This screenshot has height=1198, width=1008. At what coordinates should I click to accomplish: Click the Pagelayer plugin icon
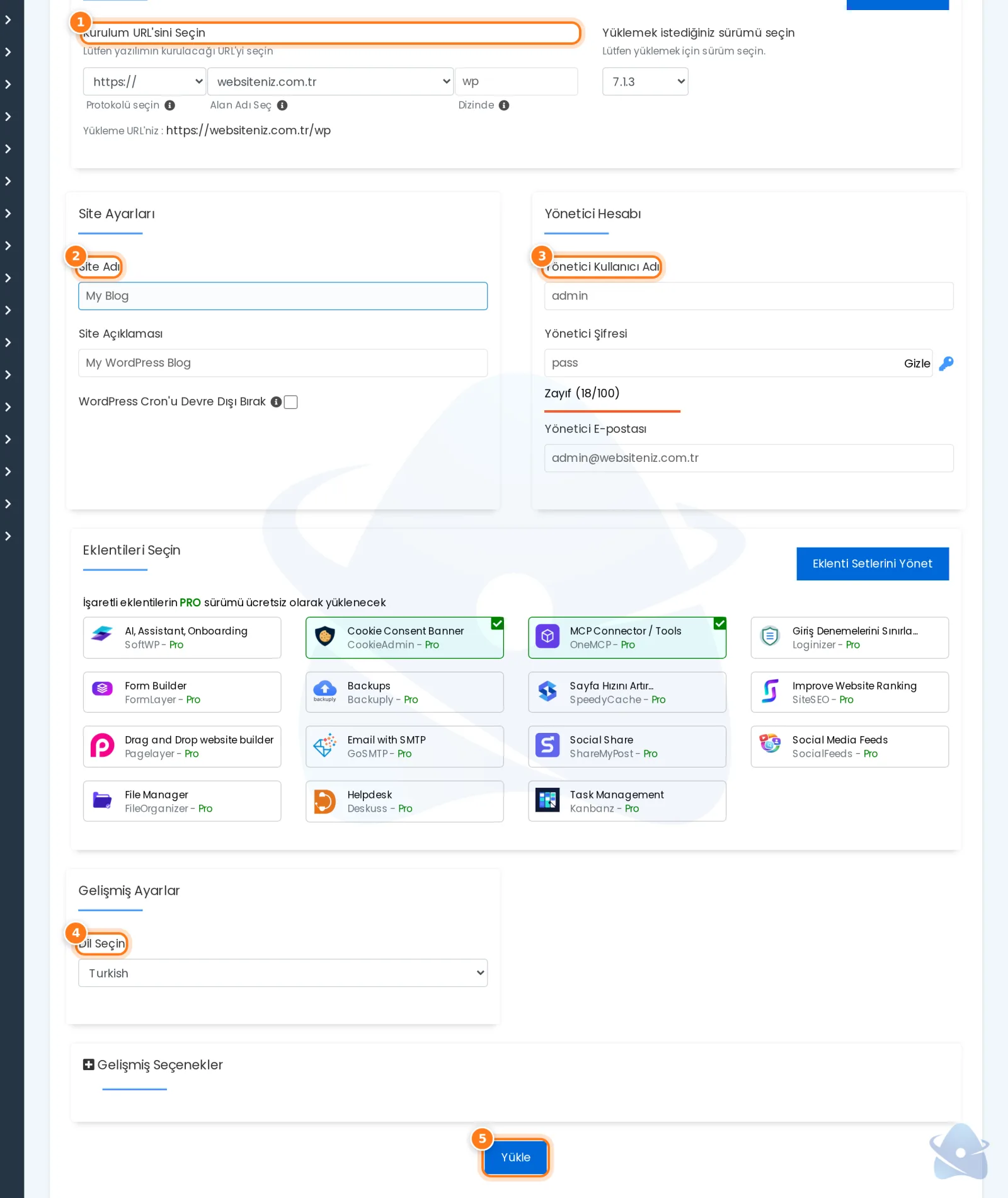[x=102, y=746]
